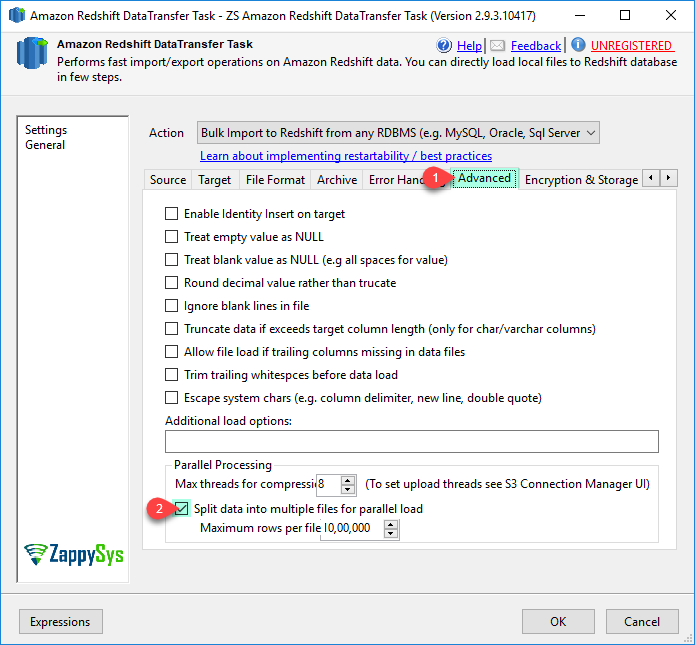Viewport: 695px width, 645px height.
Task: Toggle Round decimal value rather than truncate
Action: pyautogui.click(x=171, y=283)
